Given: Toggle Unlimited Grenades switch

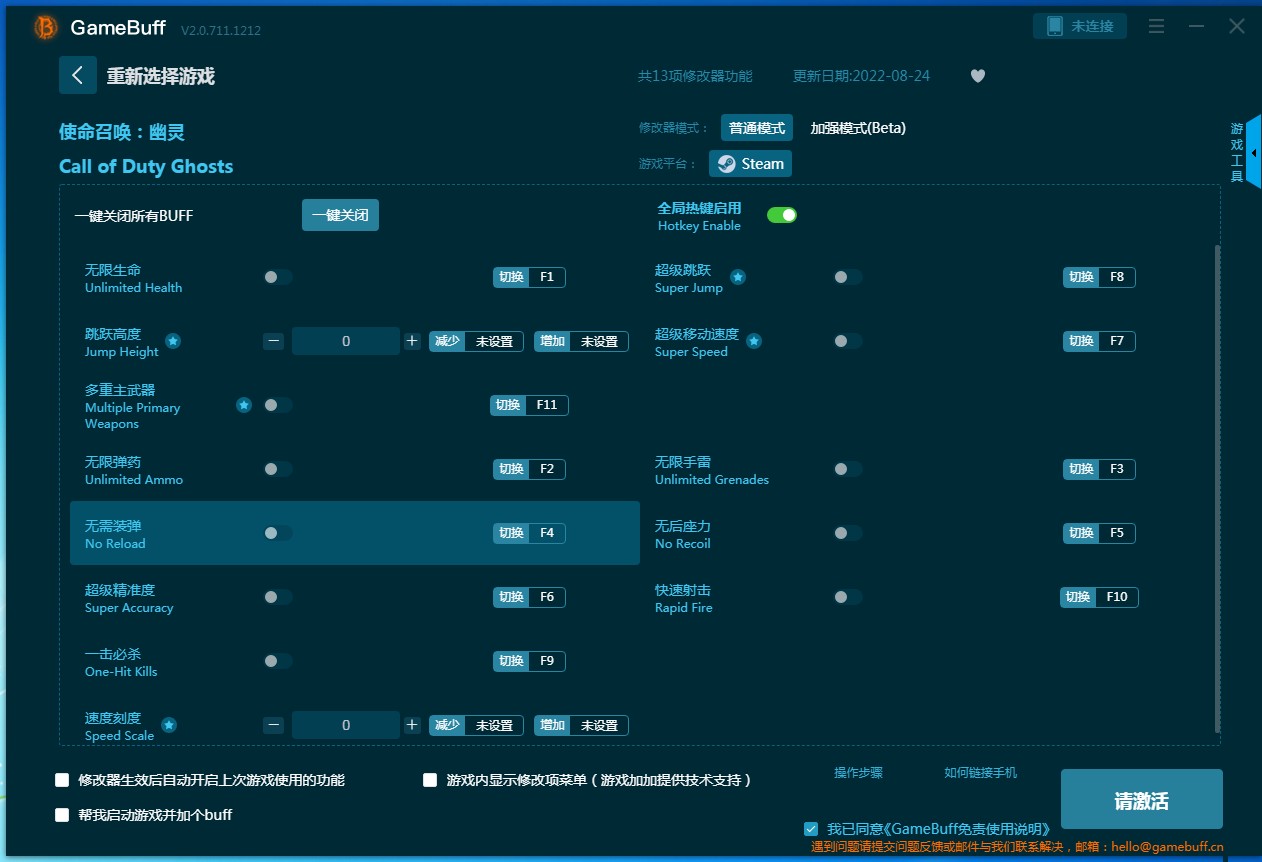Looking at the screenshot, I should tap(848, 469).
